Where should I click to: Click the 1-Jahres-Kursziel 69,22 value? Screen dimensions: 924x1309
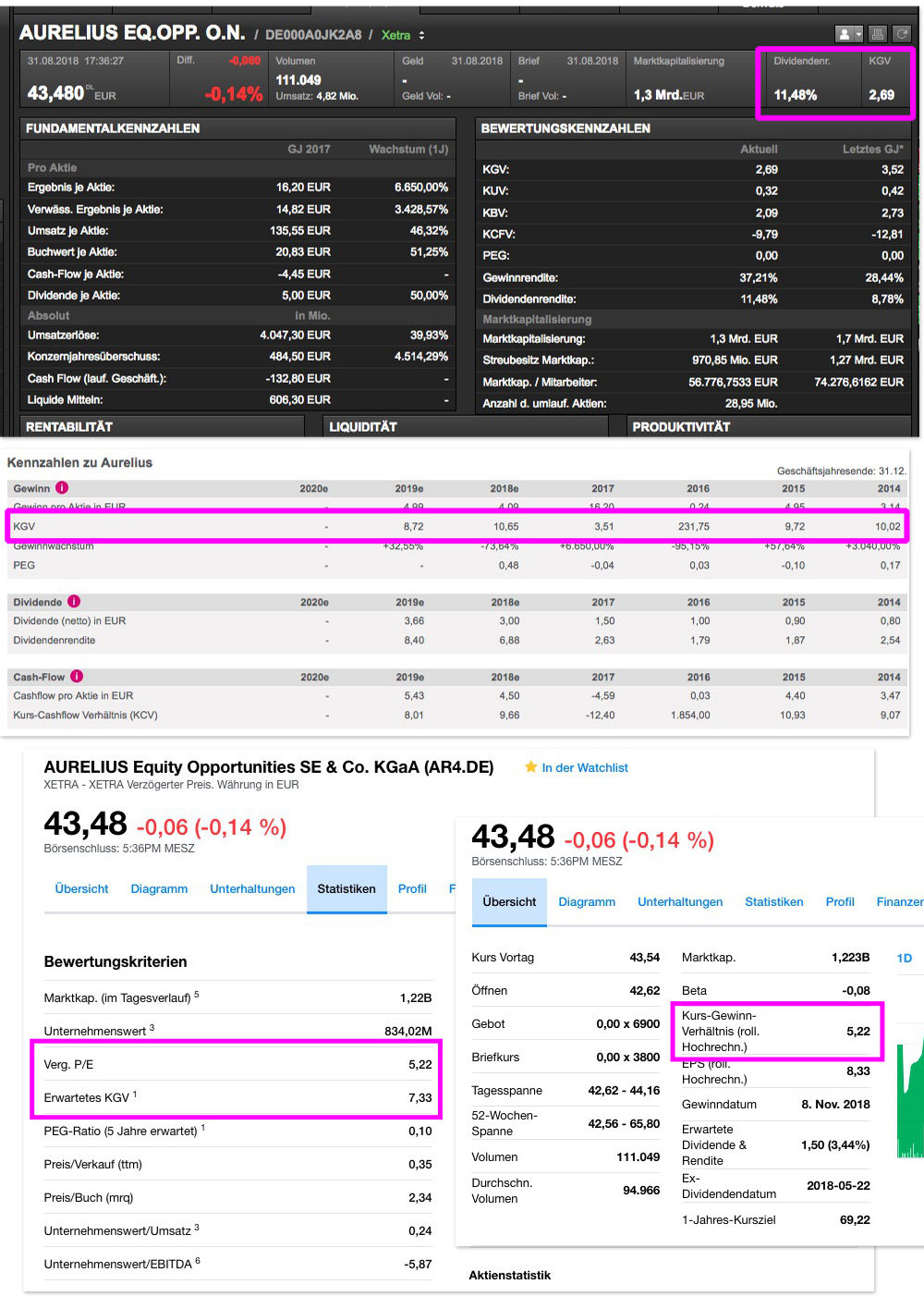pos(855,1220)
